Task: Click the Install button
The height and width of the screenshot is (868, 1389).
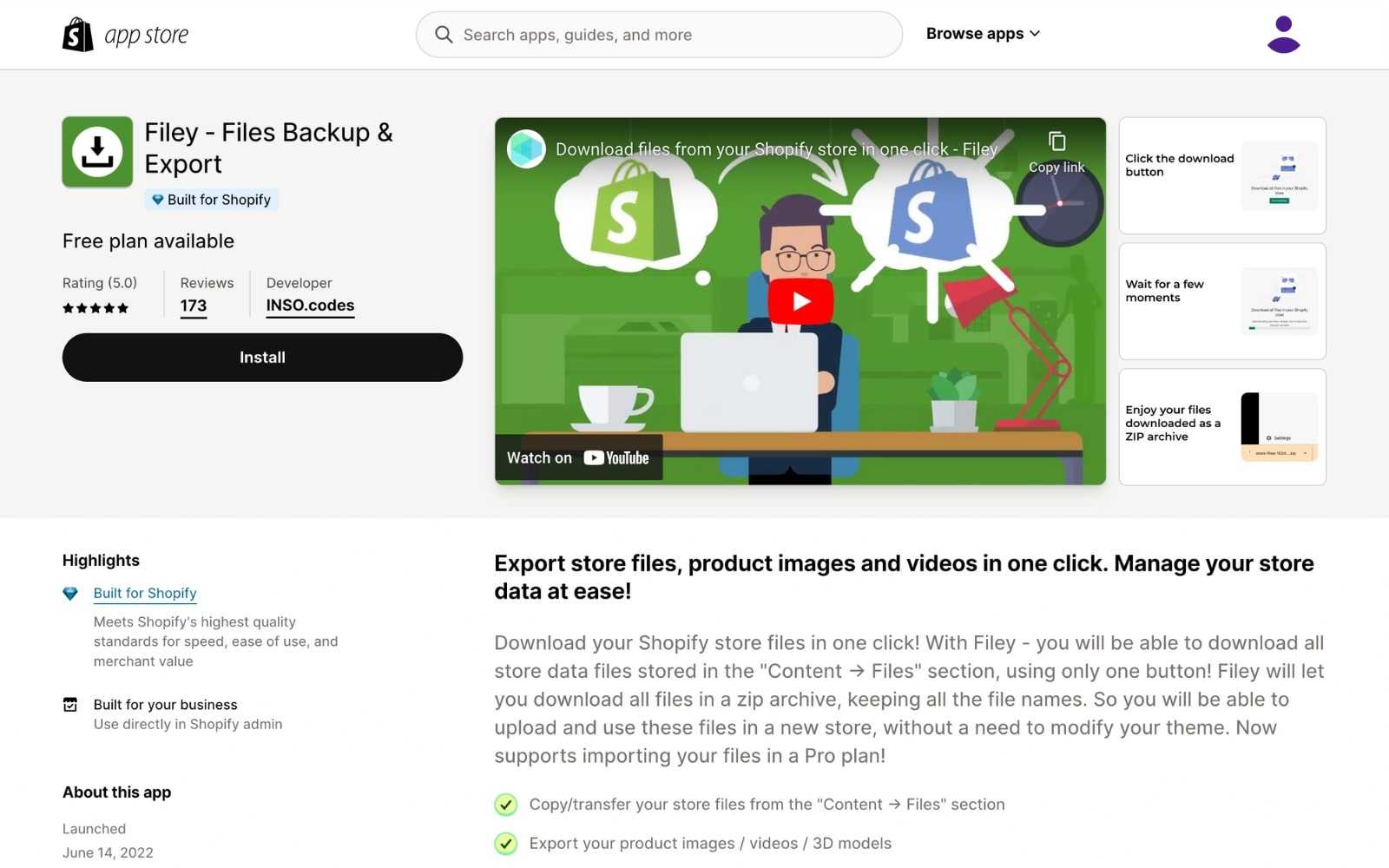Action: (262, 358)
